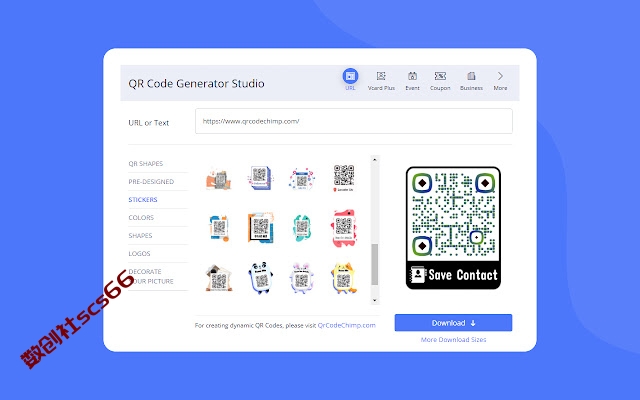Choose the orange-blue black frame sticker

[x=260, y=228]
